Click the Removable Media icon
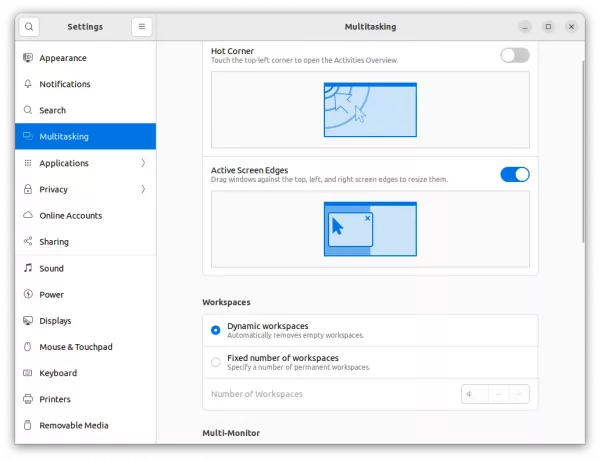This screenshot has height=461, width=600. click(x=28, y=425)
